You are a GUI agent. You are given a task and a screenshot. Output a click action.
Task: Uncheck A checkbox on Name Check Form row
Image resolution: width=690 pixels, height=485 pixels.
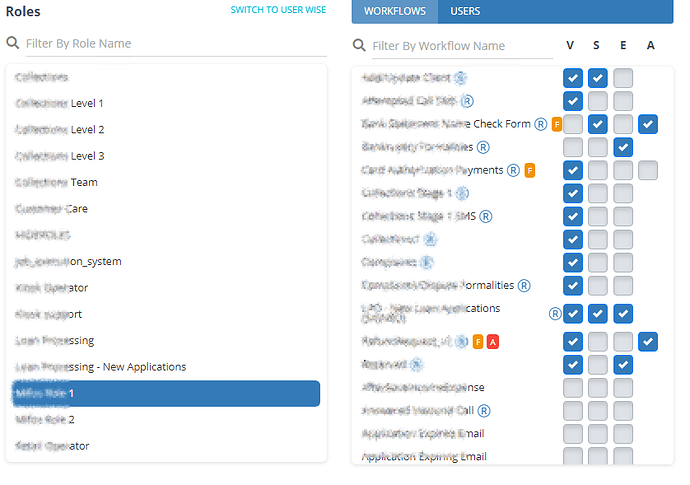click(x=648, y=124)
